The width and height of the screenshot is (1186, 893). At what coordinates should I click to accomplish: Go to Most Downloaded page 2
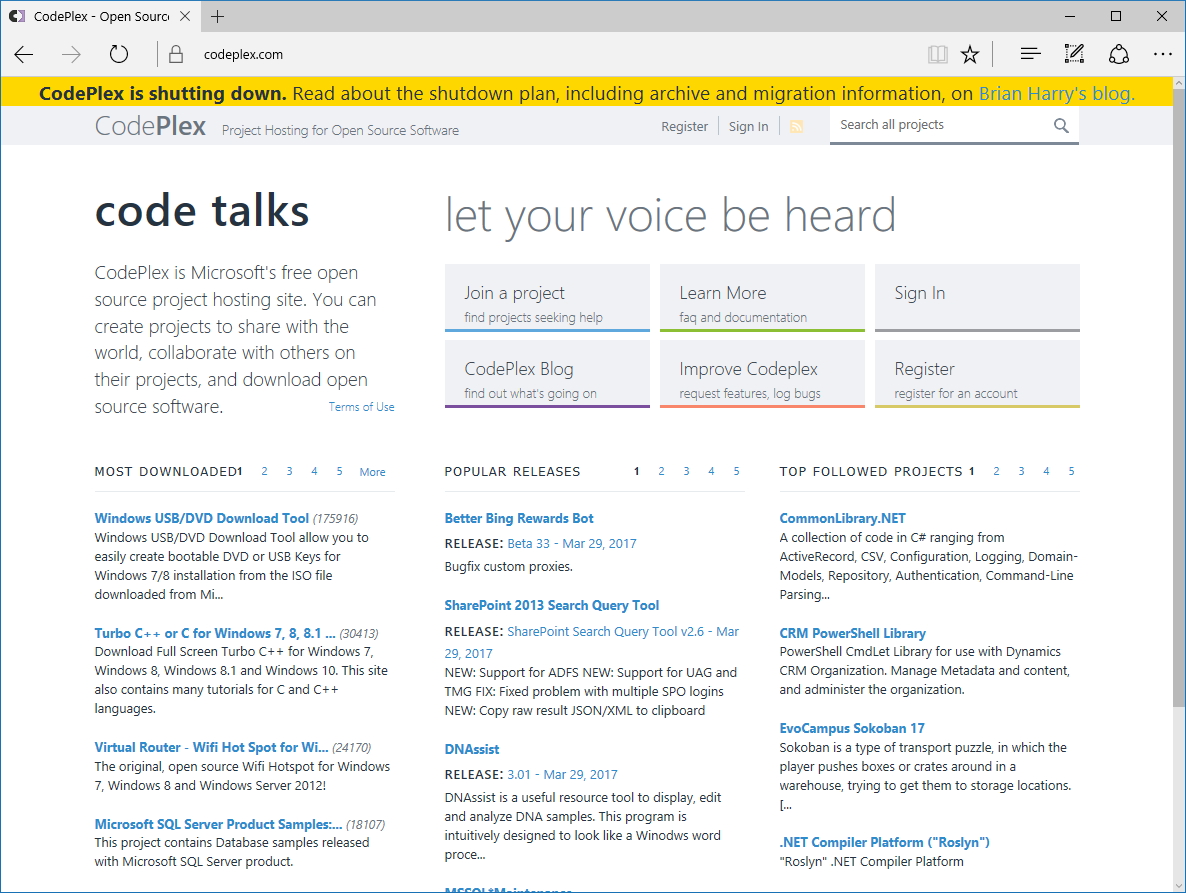[x=265, y=471]
